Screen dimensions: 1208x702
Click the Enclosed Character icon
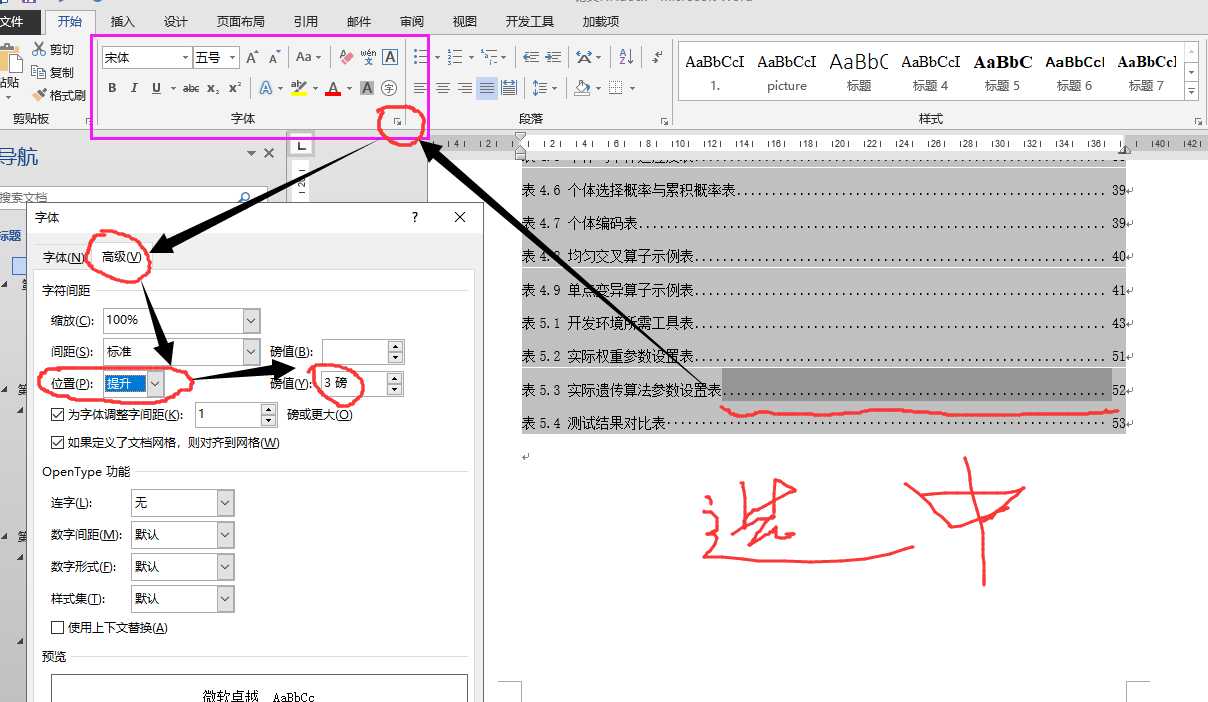(x=389, y=89)
